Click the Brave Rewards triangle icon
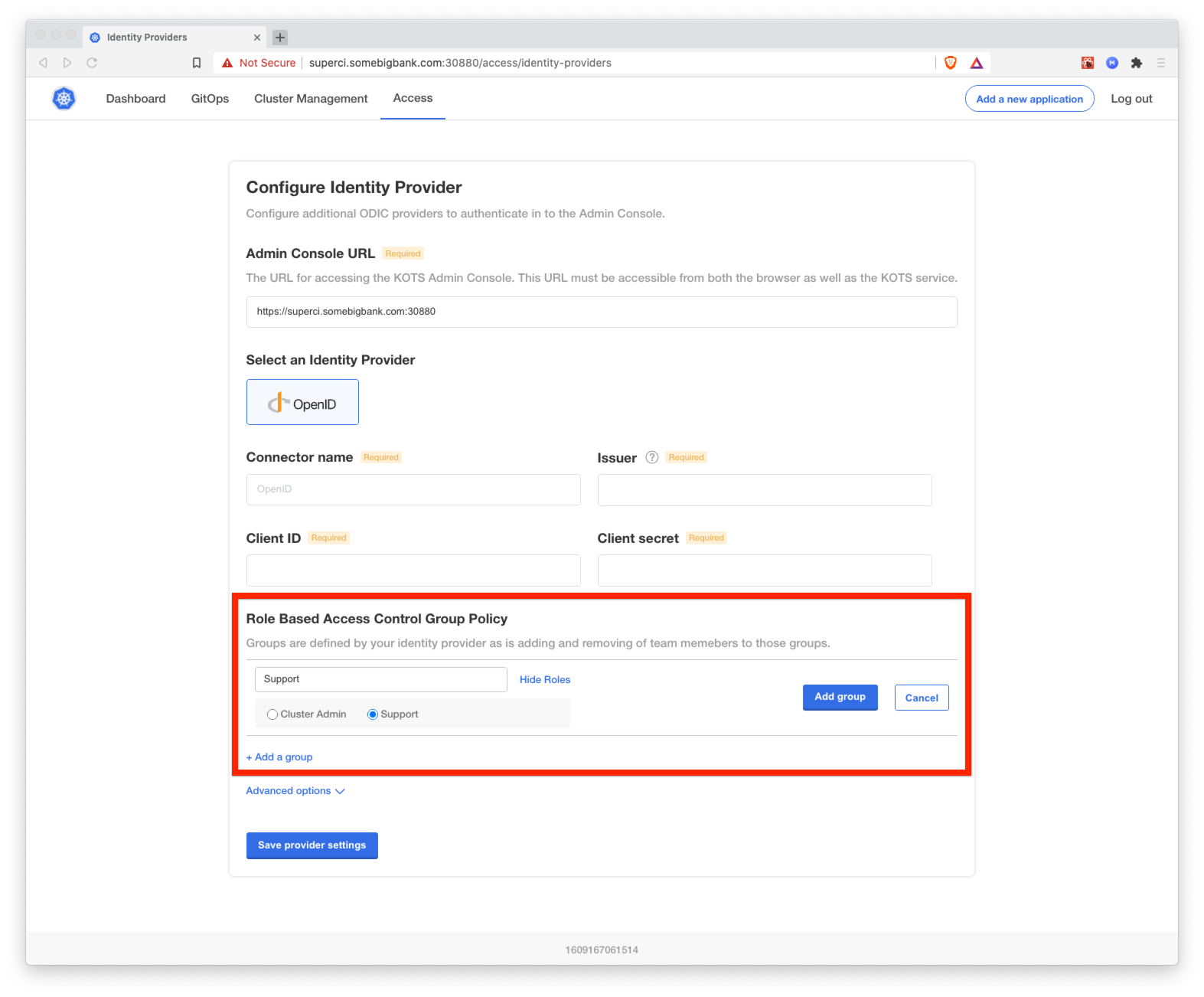This screenshot has width=1204, height=997. click(976, 63)
